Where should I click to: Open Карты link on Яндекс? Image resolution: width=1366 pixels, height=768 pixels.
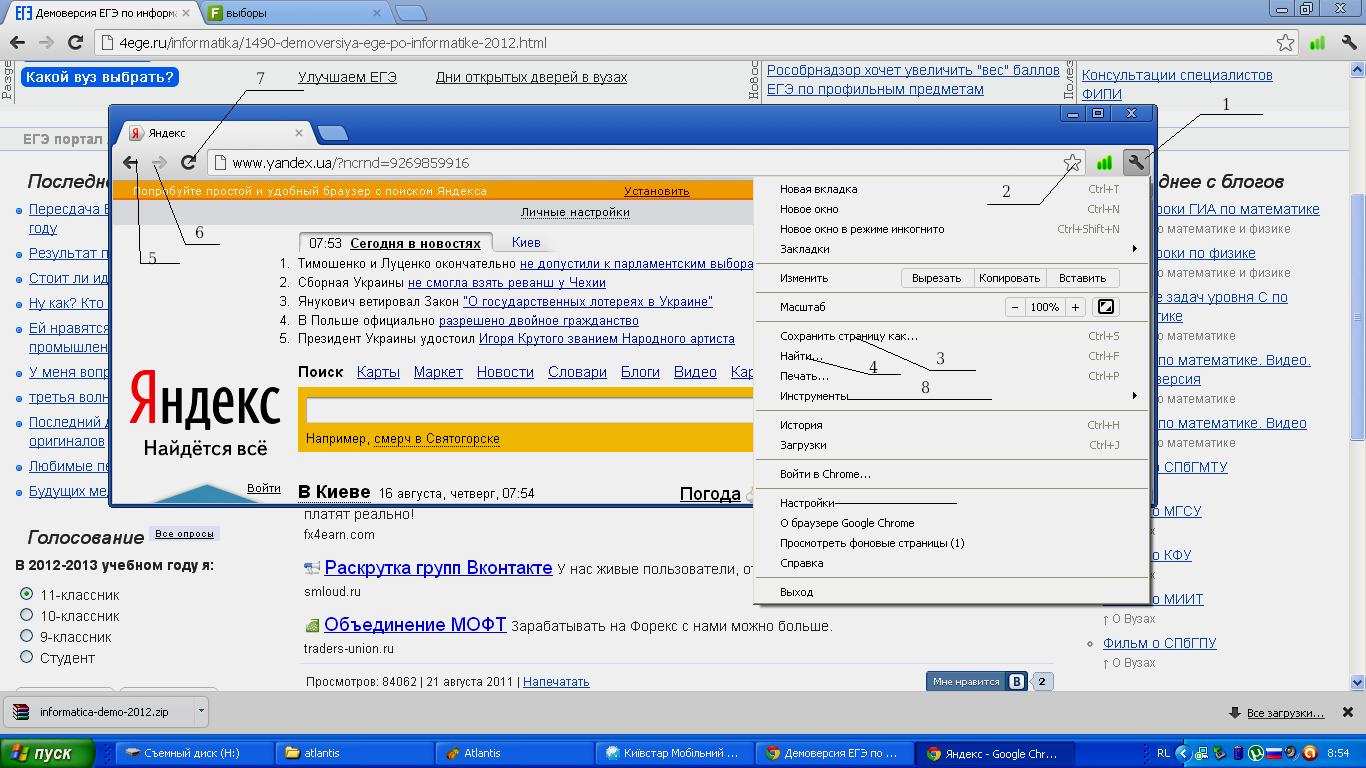click(x=378, y=372)
